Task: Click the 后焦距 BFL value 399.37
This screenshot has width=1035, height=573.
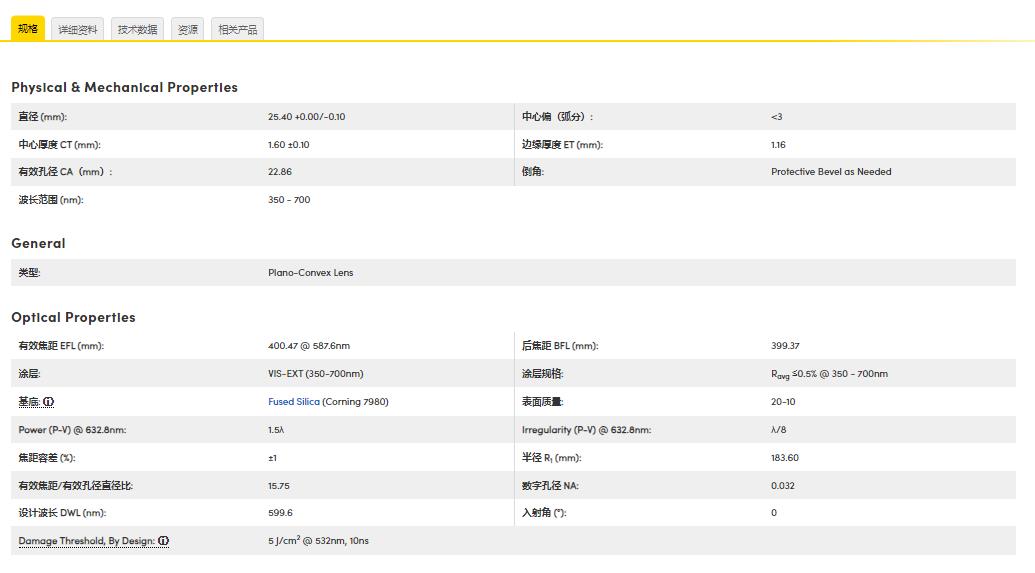Action: 785,346
